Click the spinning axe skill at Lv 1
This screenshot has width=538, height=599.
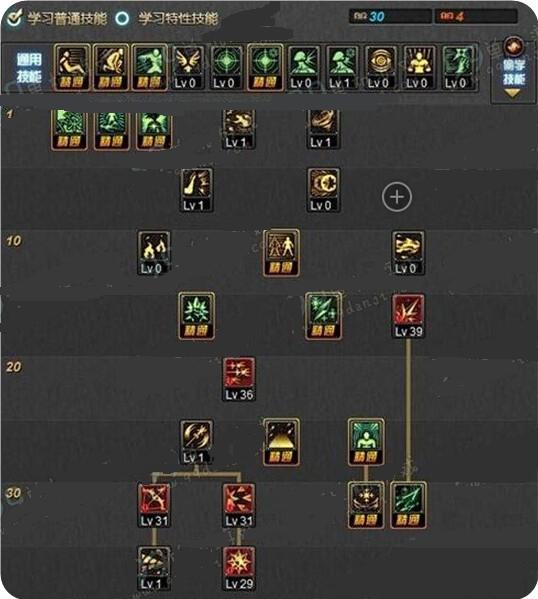coord(196,442)
